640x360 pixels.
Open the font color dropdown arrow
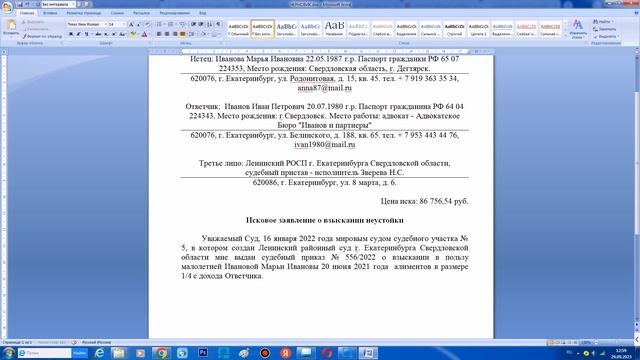point(149,35)
